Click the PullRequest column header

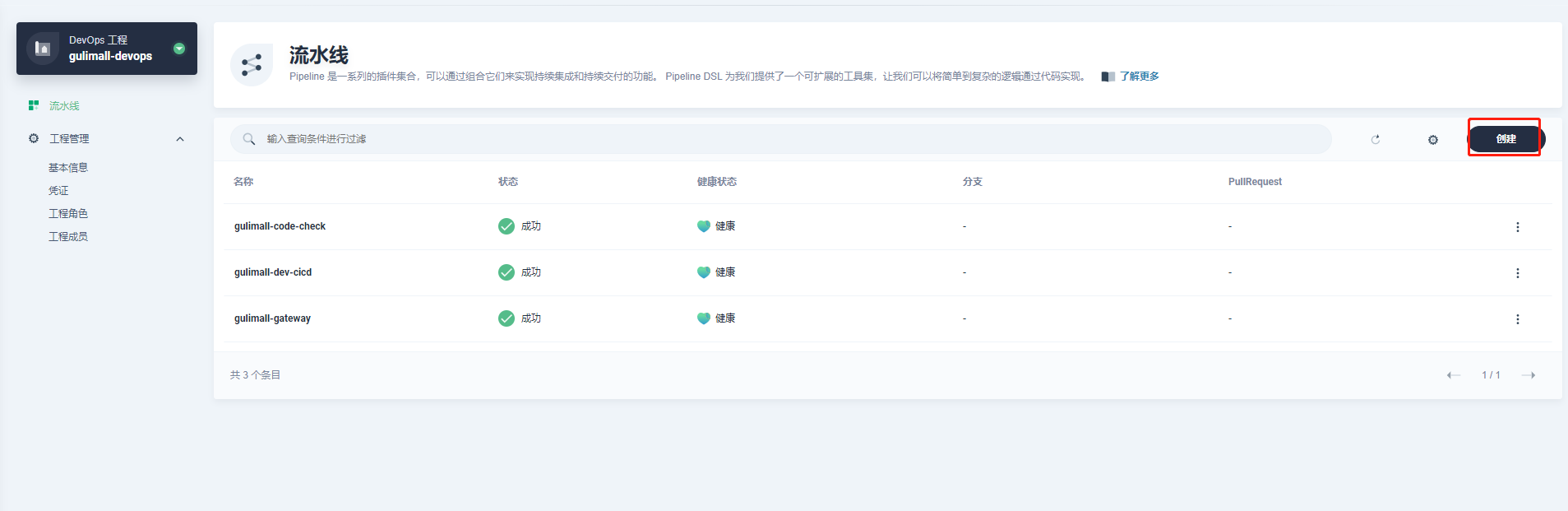(x=1255, y=182)
